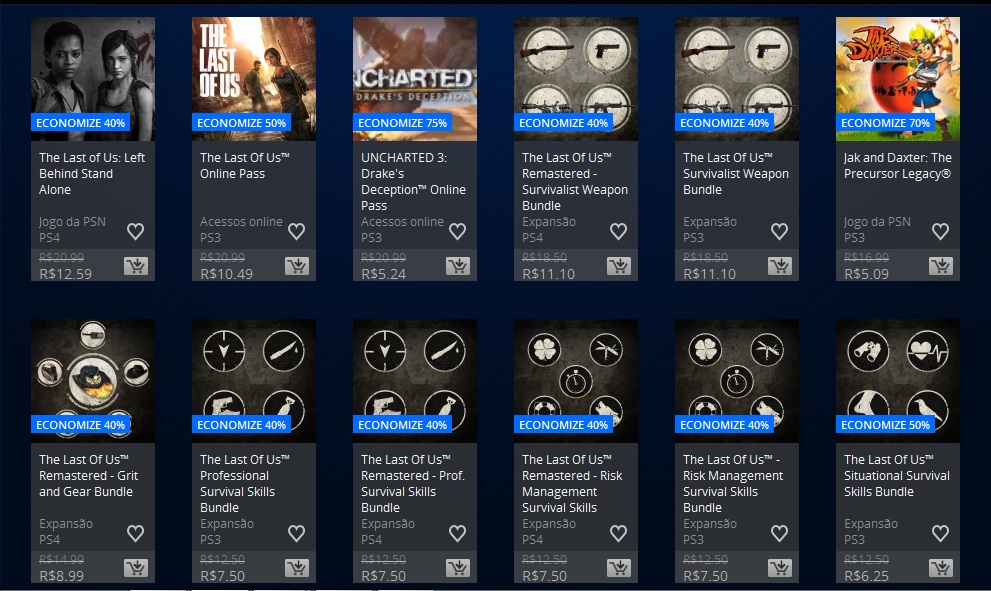
Task: Add Jak and Daxter to cart
Action: coord(941,266)
